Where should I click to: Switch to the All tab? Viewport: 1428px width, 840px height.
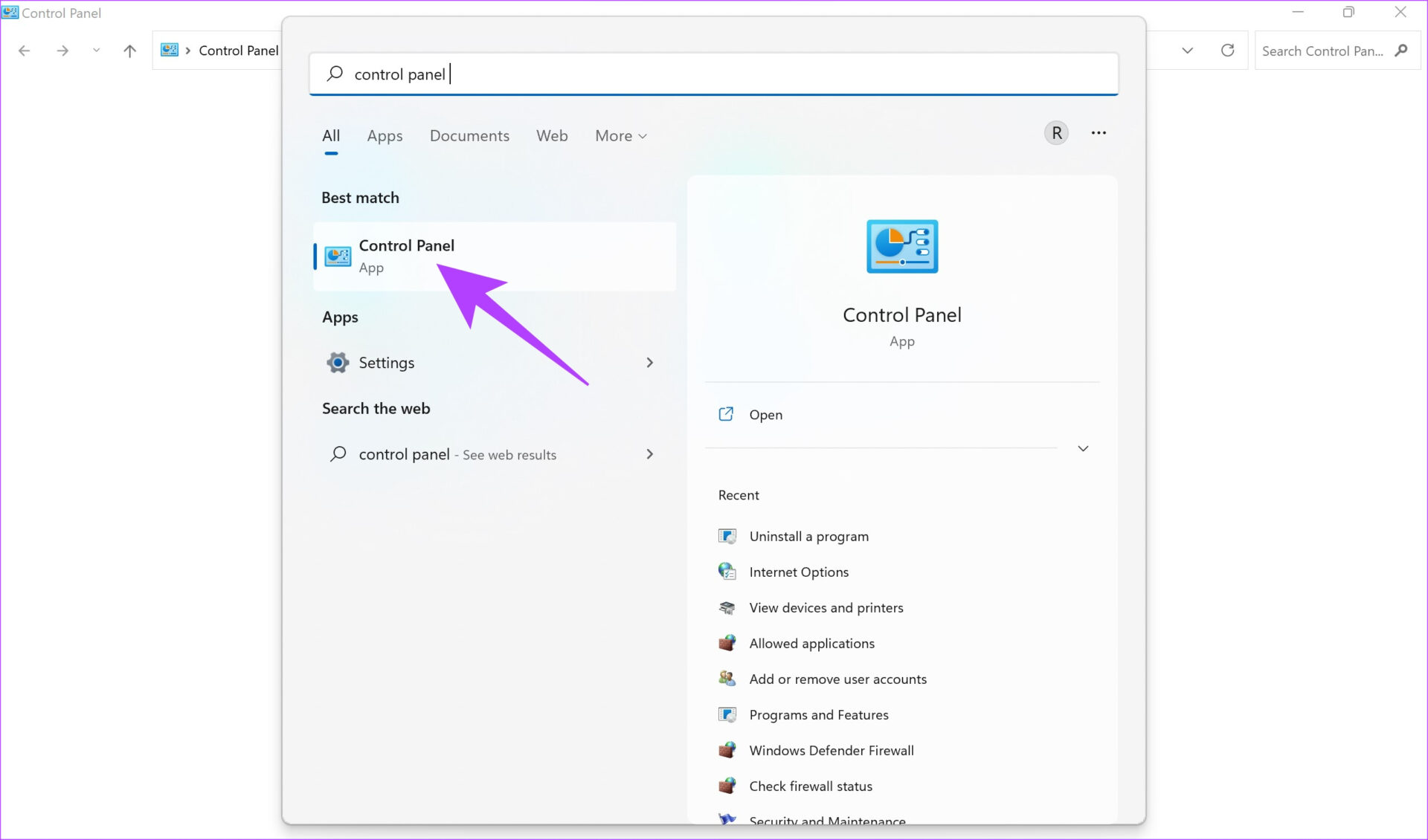pyautogui.click(x=331, y=136)
